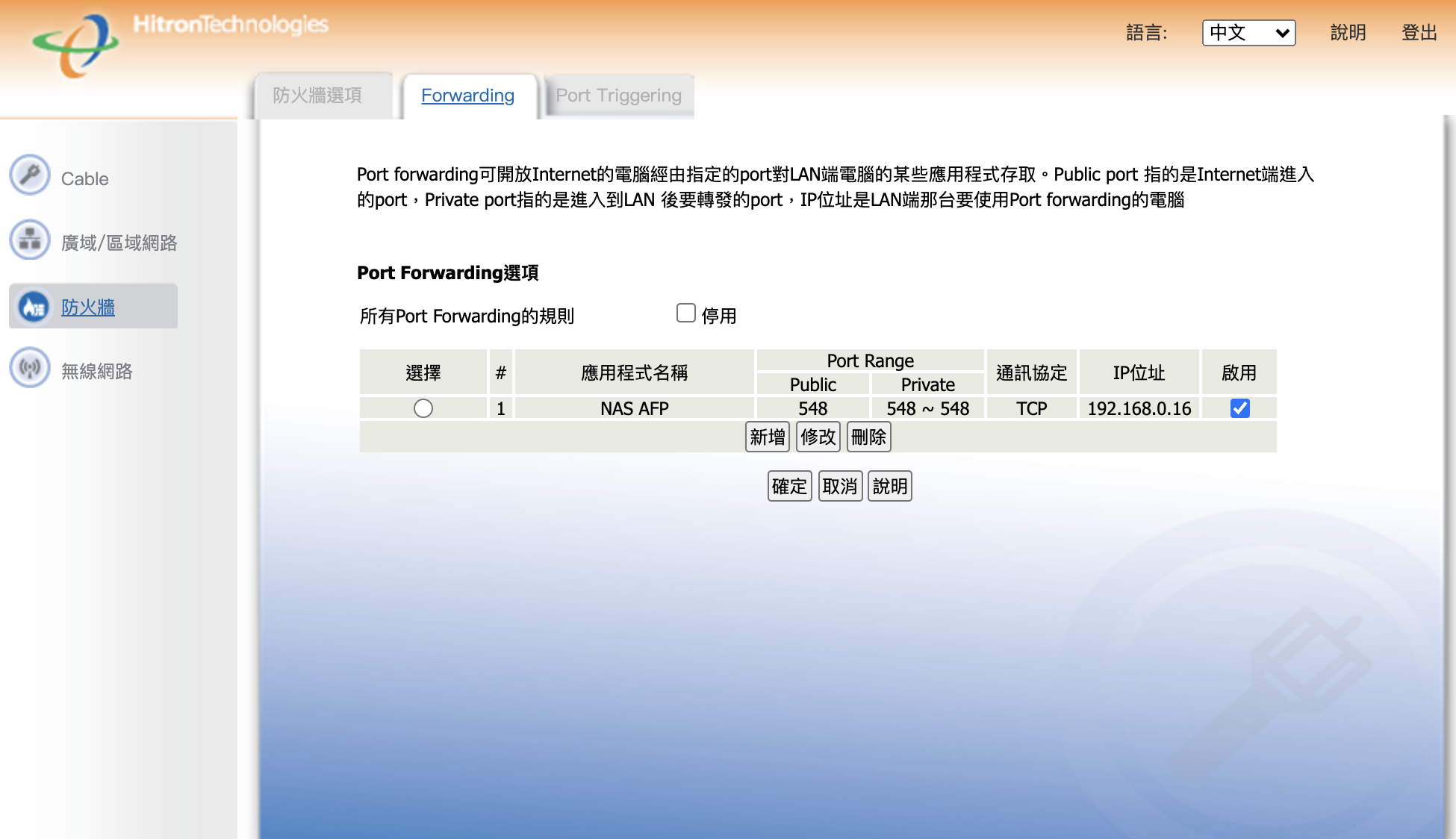The width and height of the screenshot is (1456, 839).
Task: Toggle the 停用 checkbox for all rules
Action: 686,313
